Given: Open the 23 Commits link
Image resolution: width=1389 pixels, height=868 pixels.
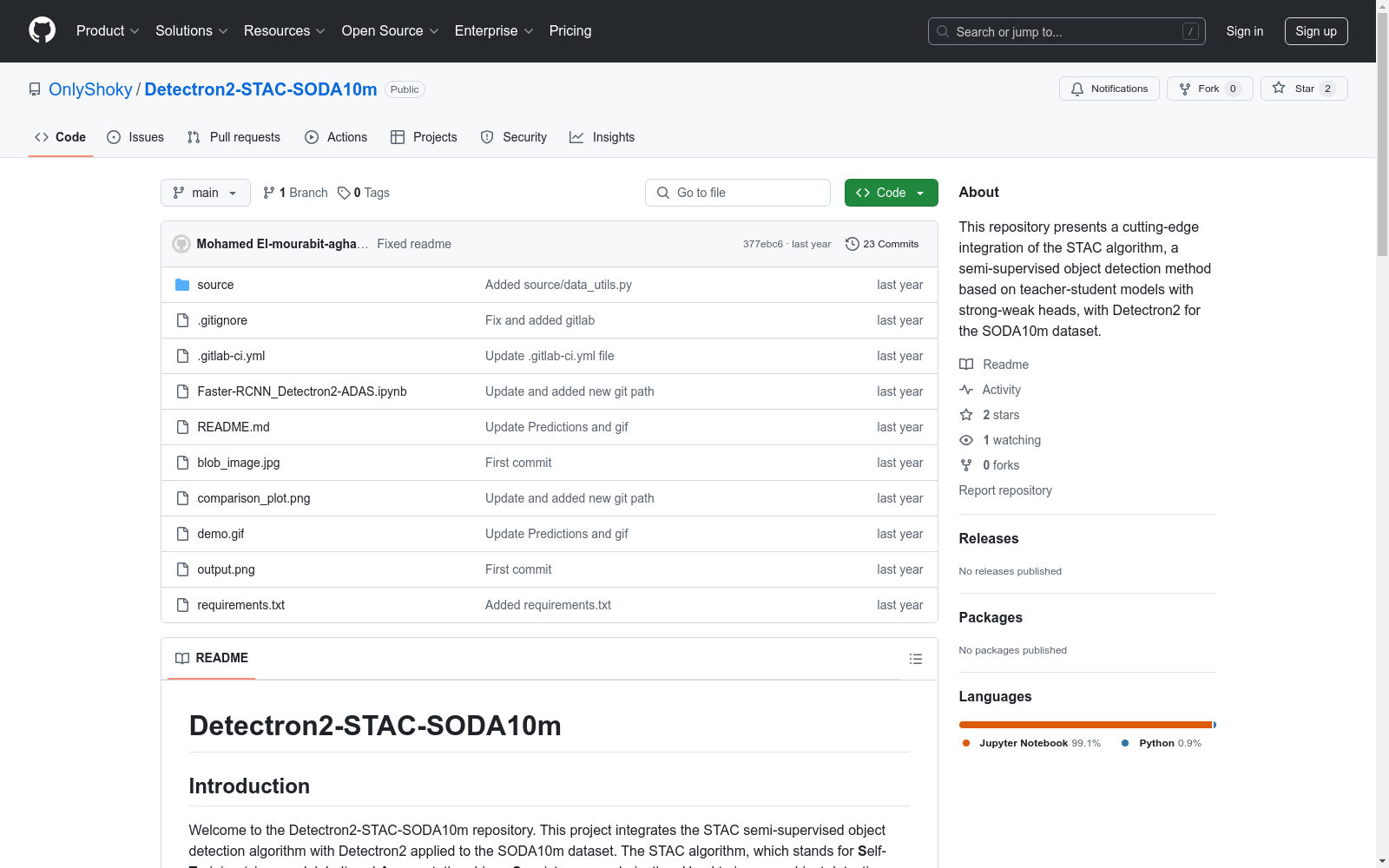Looking at the screenshot, I should 882,244.
